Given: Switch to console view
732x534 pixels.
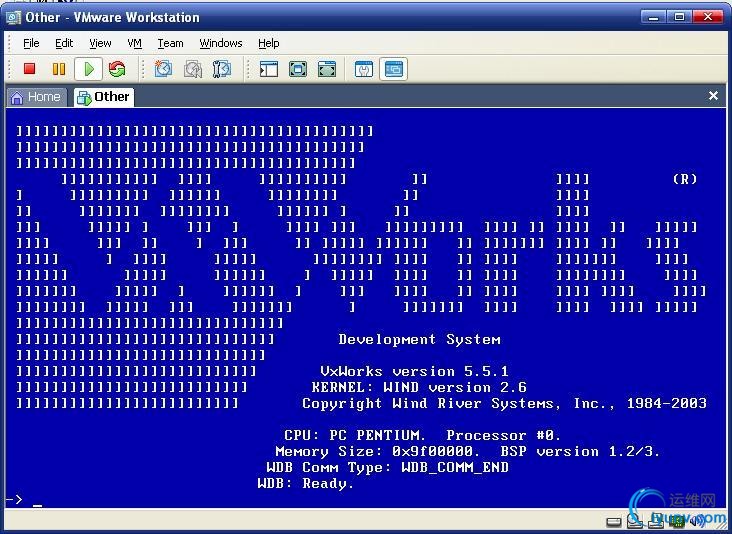Looking at the screenshot, I should pyautogui.click(x=393, y=69).
